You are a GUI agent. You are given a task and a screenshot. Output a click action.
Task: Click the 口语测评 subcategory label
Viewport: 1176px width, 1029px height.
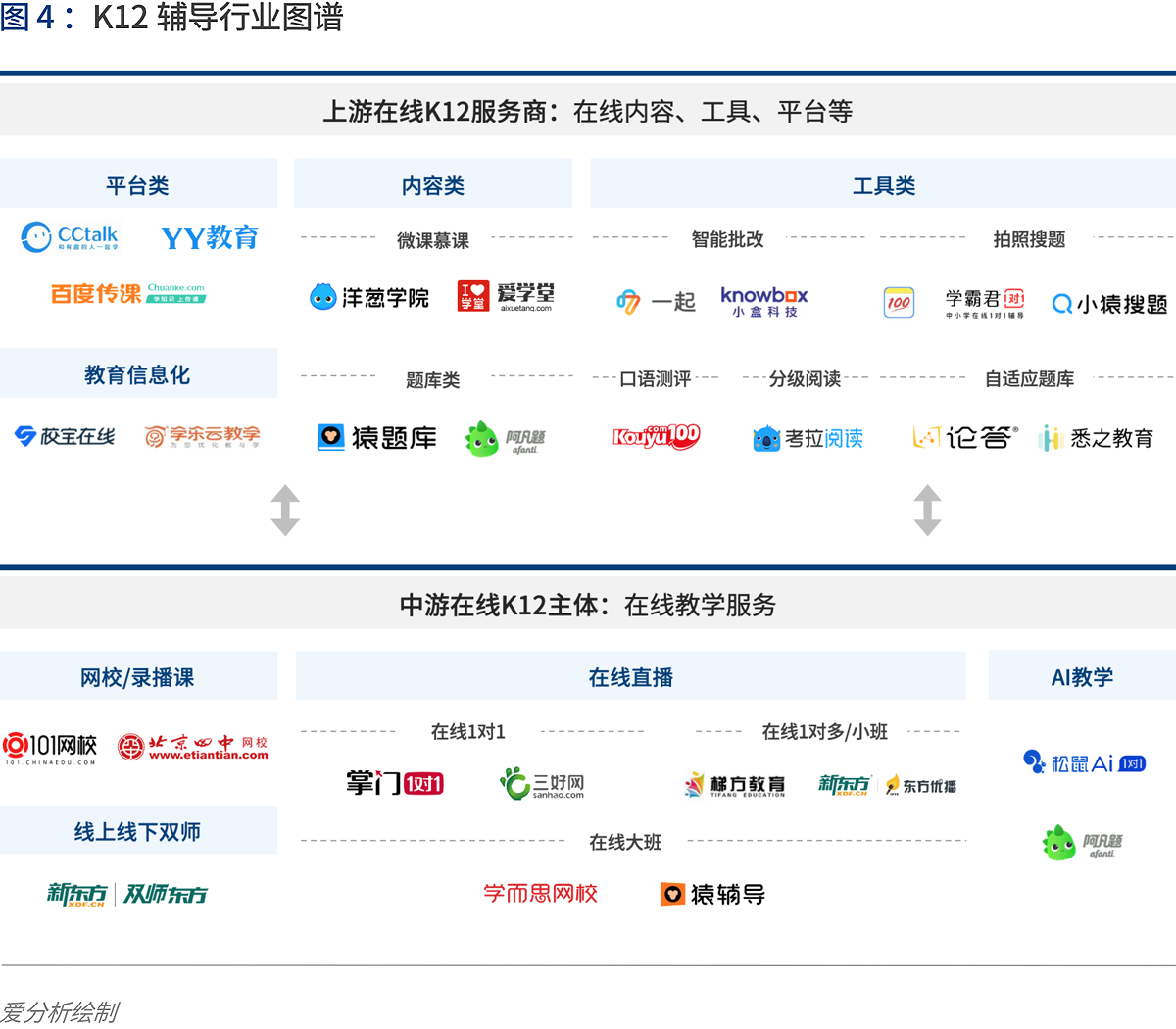(x=656, y=378)
